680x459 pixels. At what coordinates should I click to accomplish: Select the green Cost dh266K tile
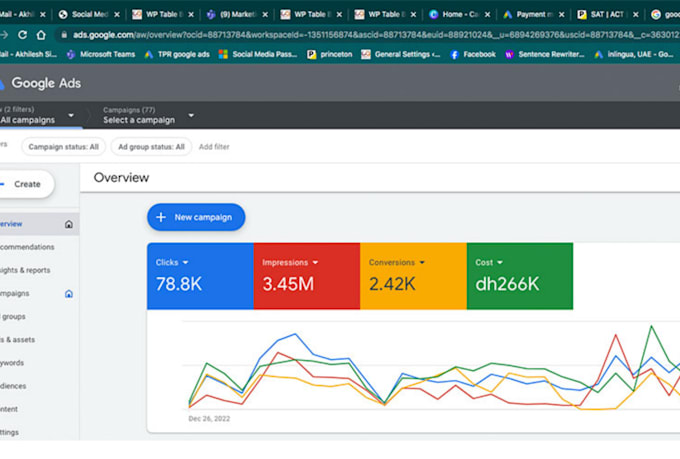[x=520, y=276]
